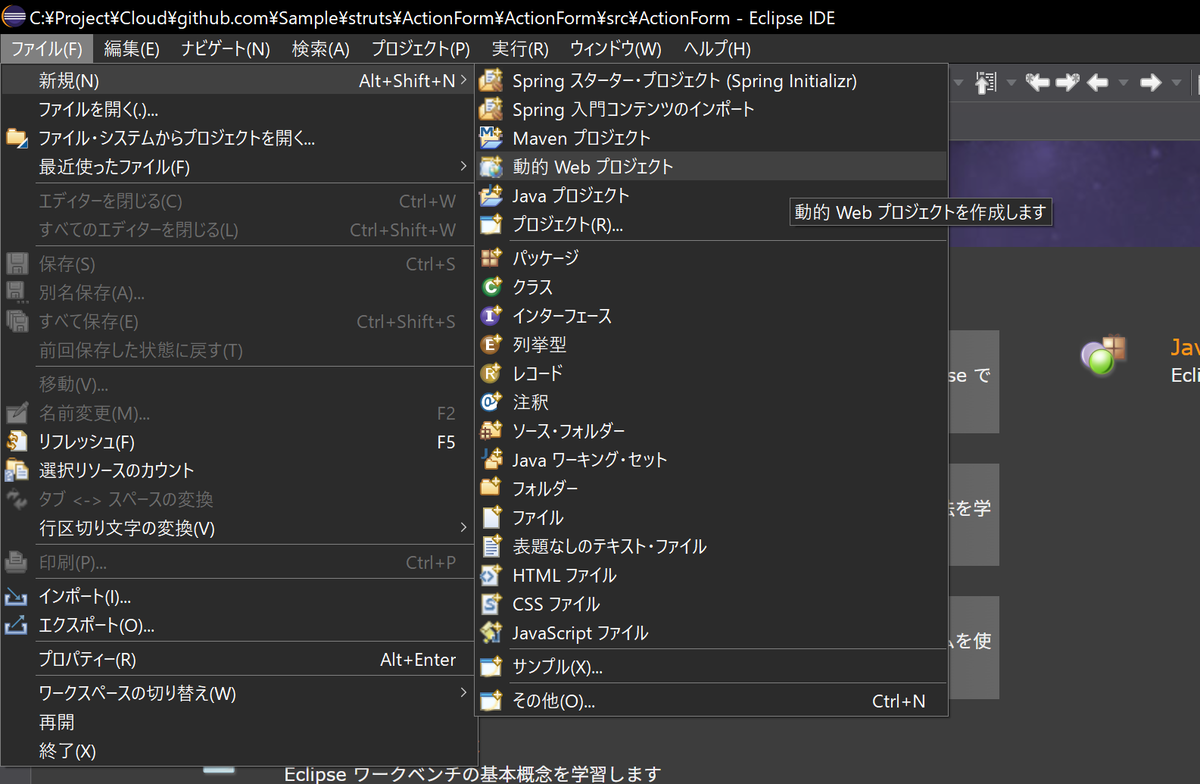Image resolution: width=1200 pixels, height=784 pixels.
Task: Create a new レコード
Action: point(711,374)
